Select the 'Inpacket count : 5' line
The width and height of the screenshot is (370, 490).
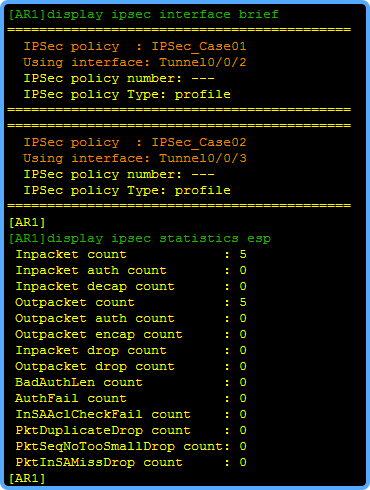point(131,255)
